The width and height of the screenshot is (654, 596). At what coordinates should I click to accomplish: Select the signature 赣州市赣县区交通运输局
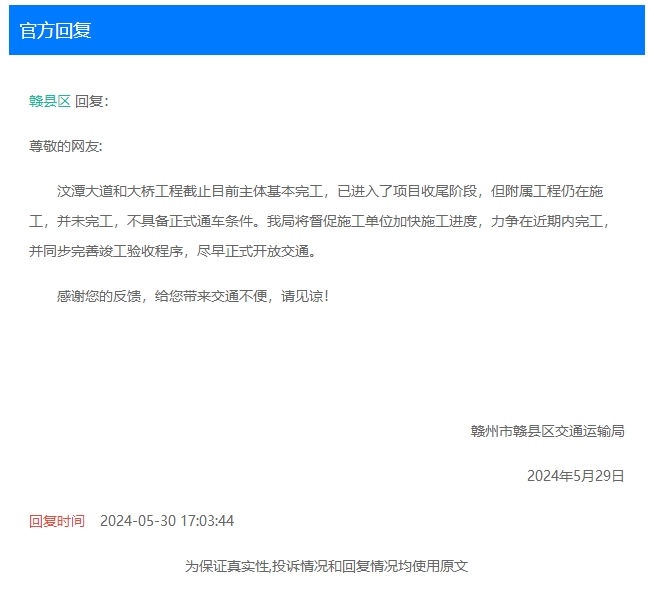pos(548,431)
